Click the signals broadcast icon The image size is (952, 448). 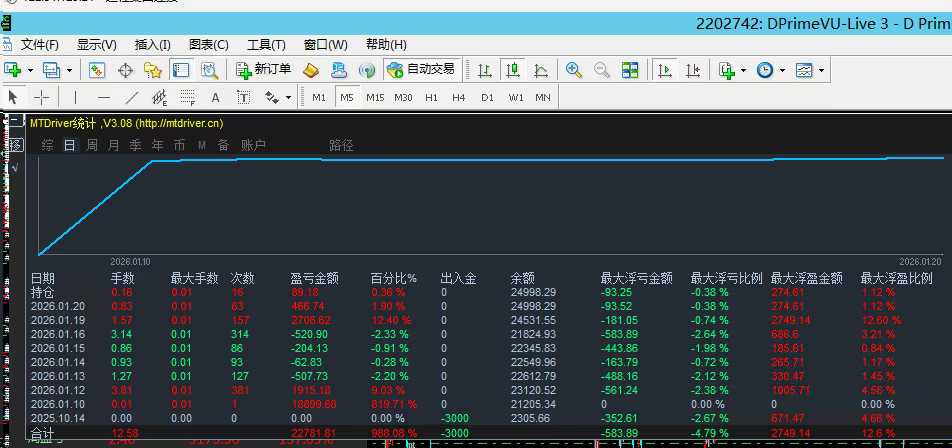367,70
